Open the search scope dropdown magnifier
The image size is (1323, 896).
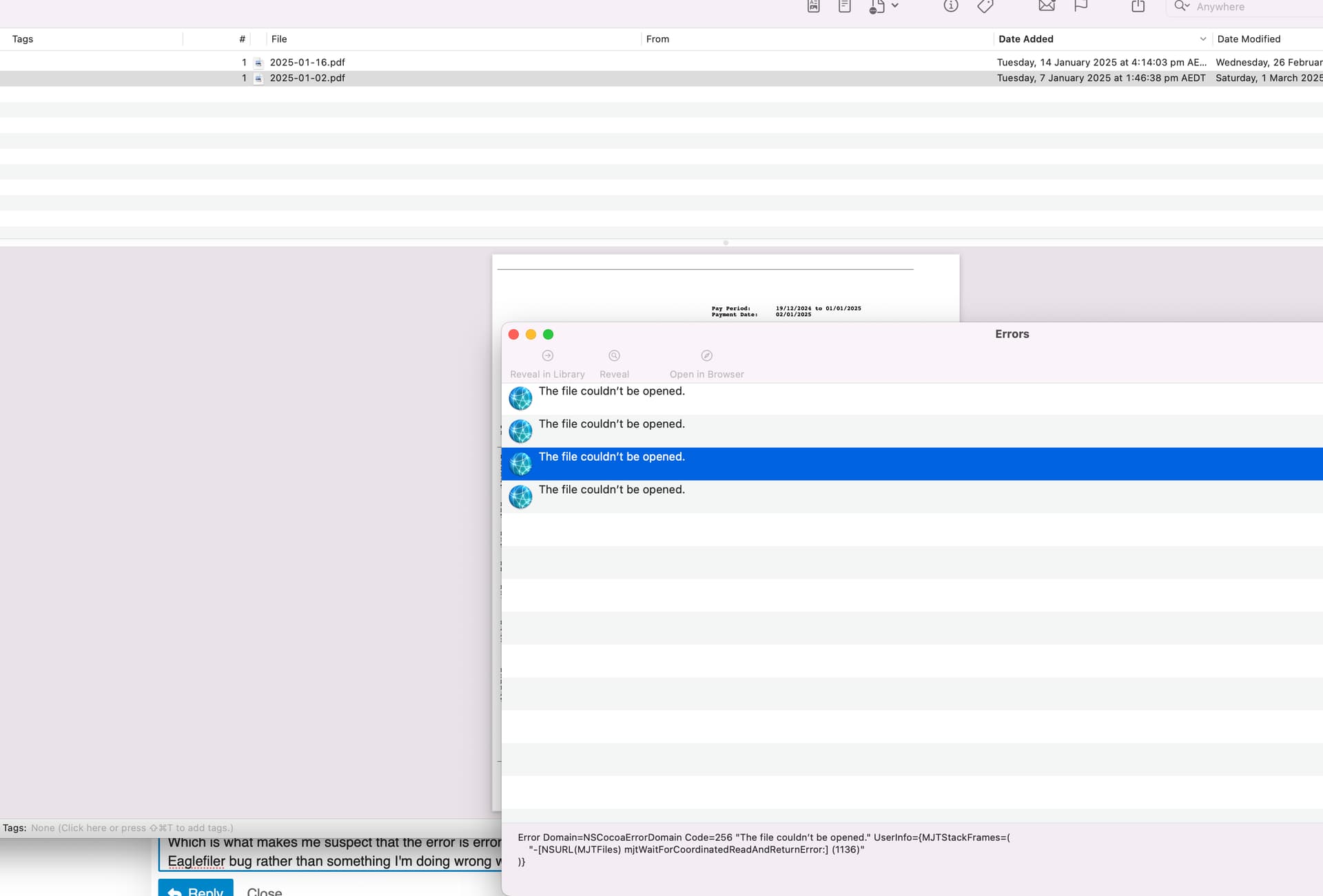pos(1181,6)
